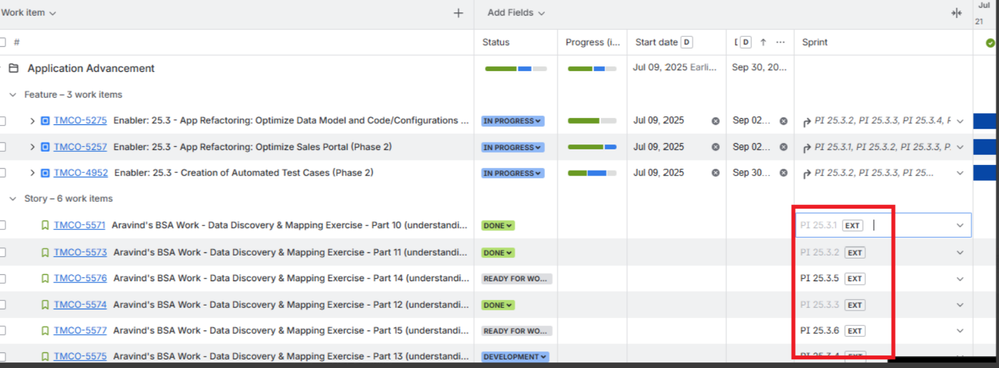This screenshot has width=999, height=368.
Task: Click the Sprint column header
Action: (x=814, y=42)
